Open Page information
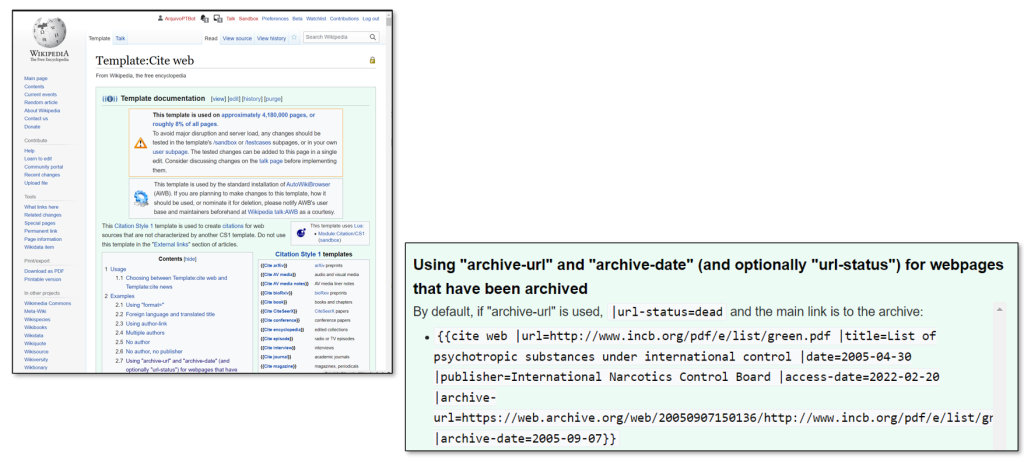Viewport: 1024px width, 465px height. (43, 239)
